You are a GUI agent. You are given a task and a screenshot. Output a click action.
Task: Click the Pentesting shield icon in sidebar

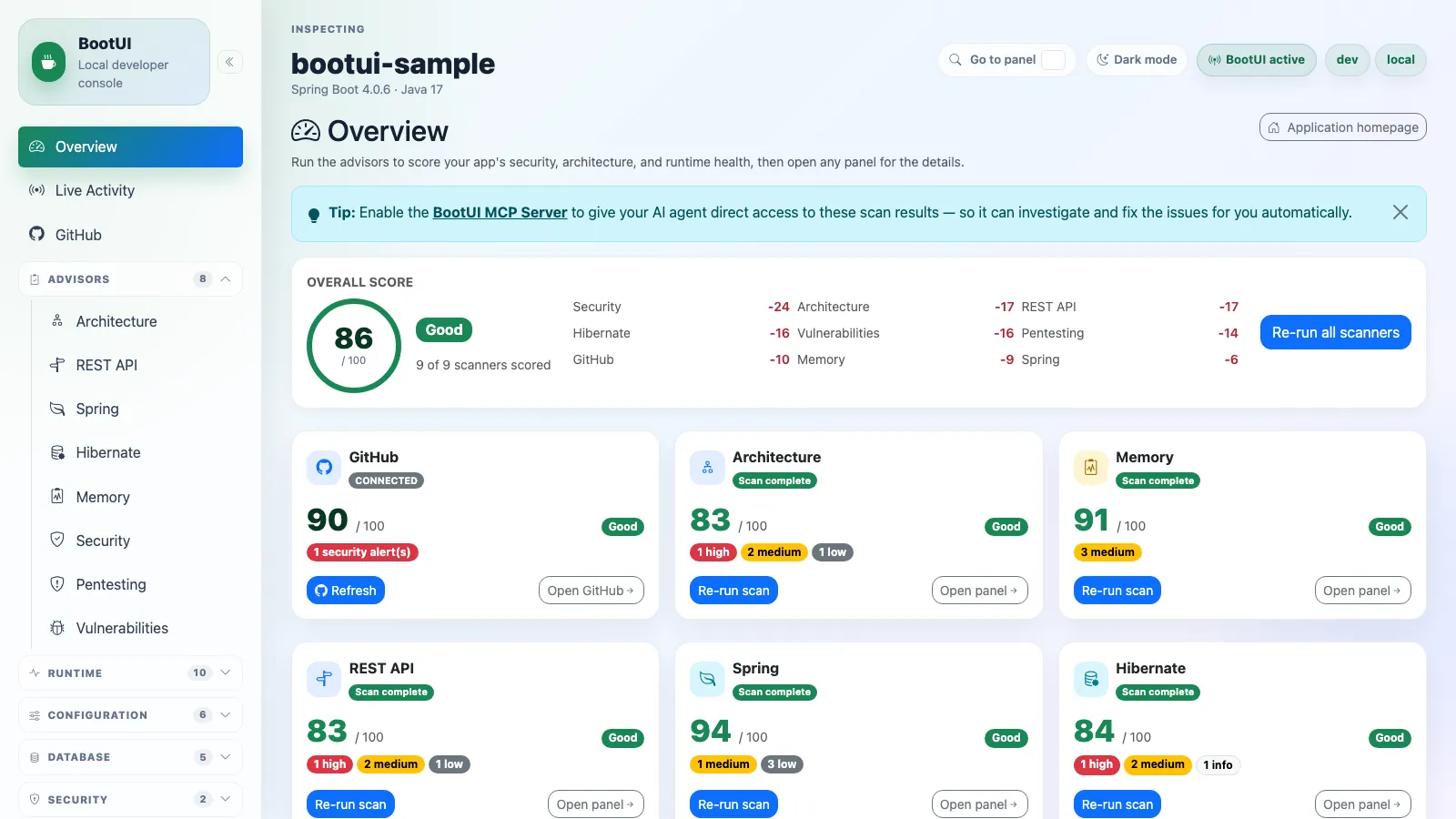(x=57, y=583)
